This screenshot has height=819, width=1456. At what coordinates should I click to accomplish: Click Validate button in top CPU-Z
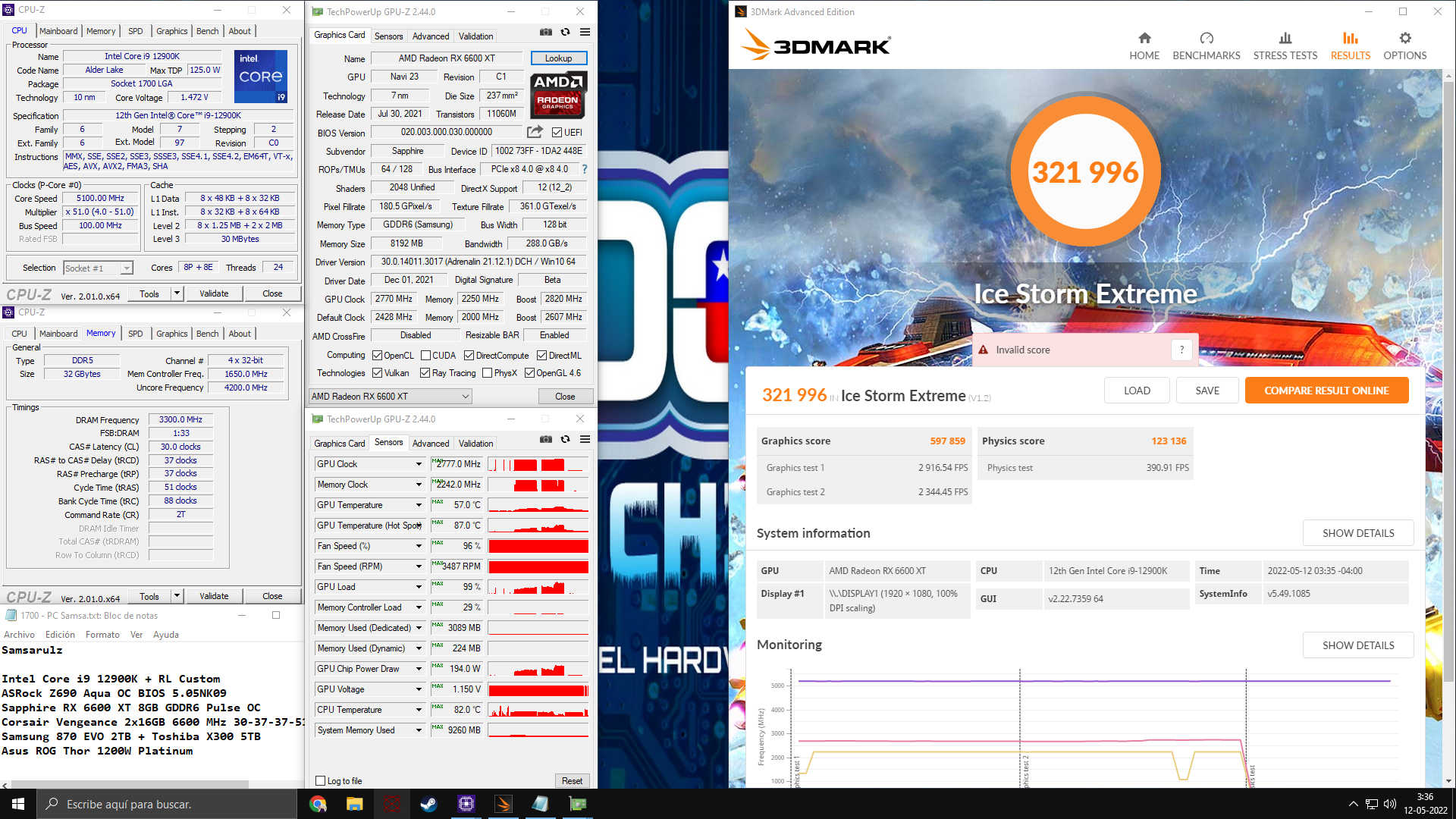point(214,293)
